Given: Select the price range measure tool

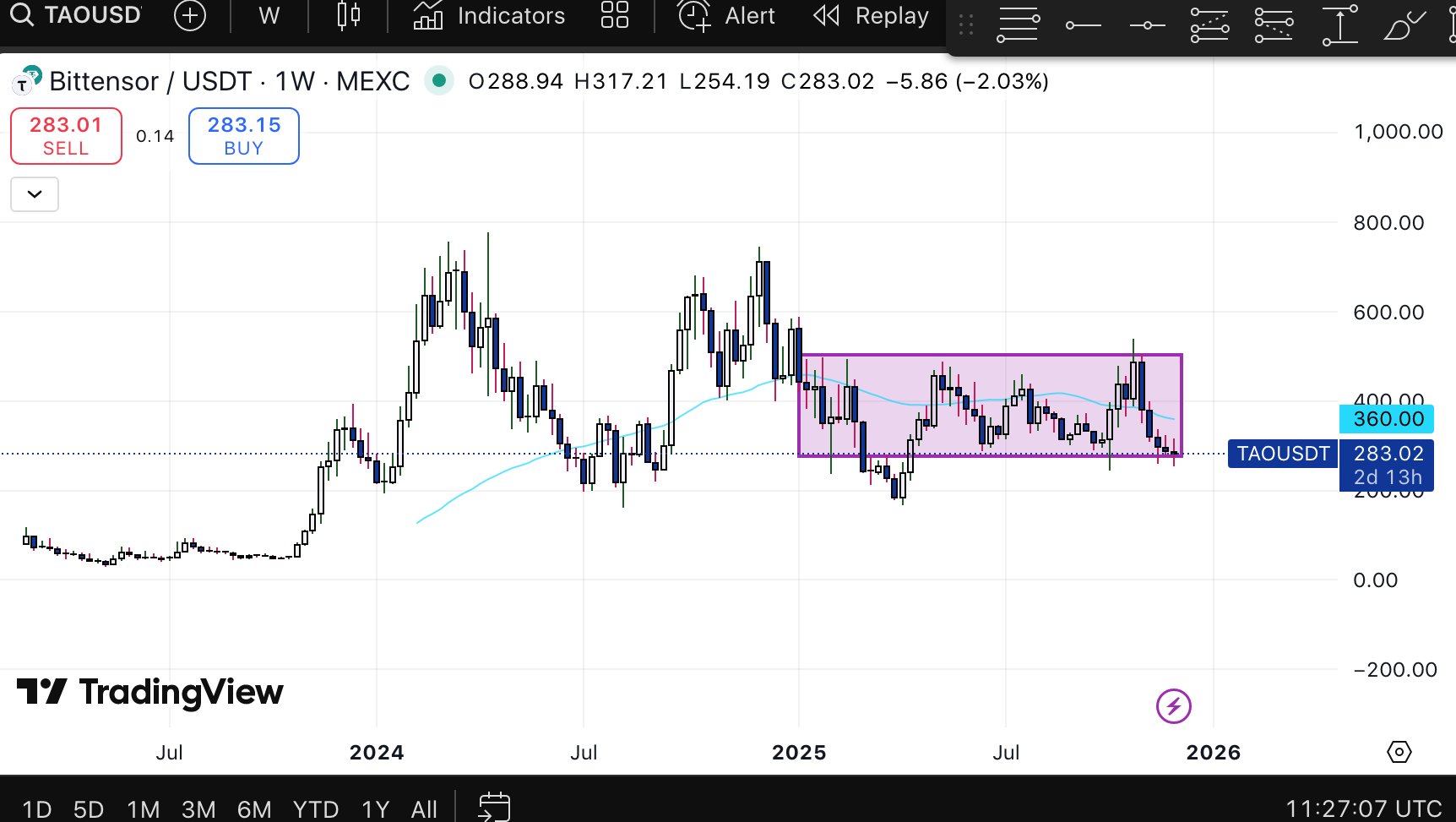Looking at the screenshot, I should pyautogui.click(x=1339, y=25).
